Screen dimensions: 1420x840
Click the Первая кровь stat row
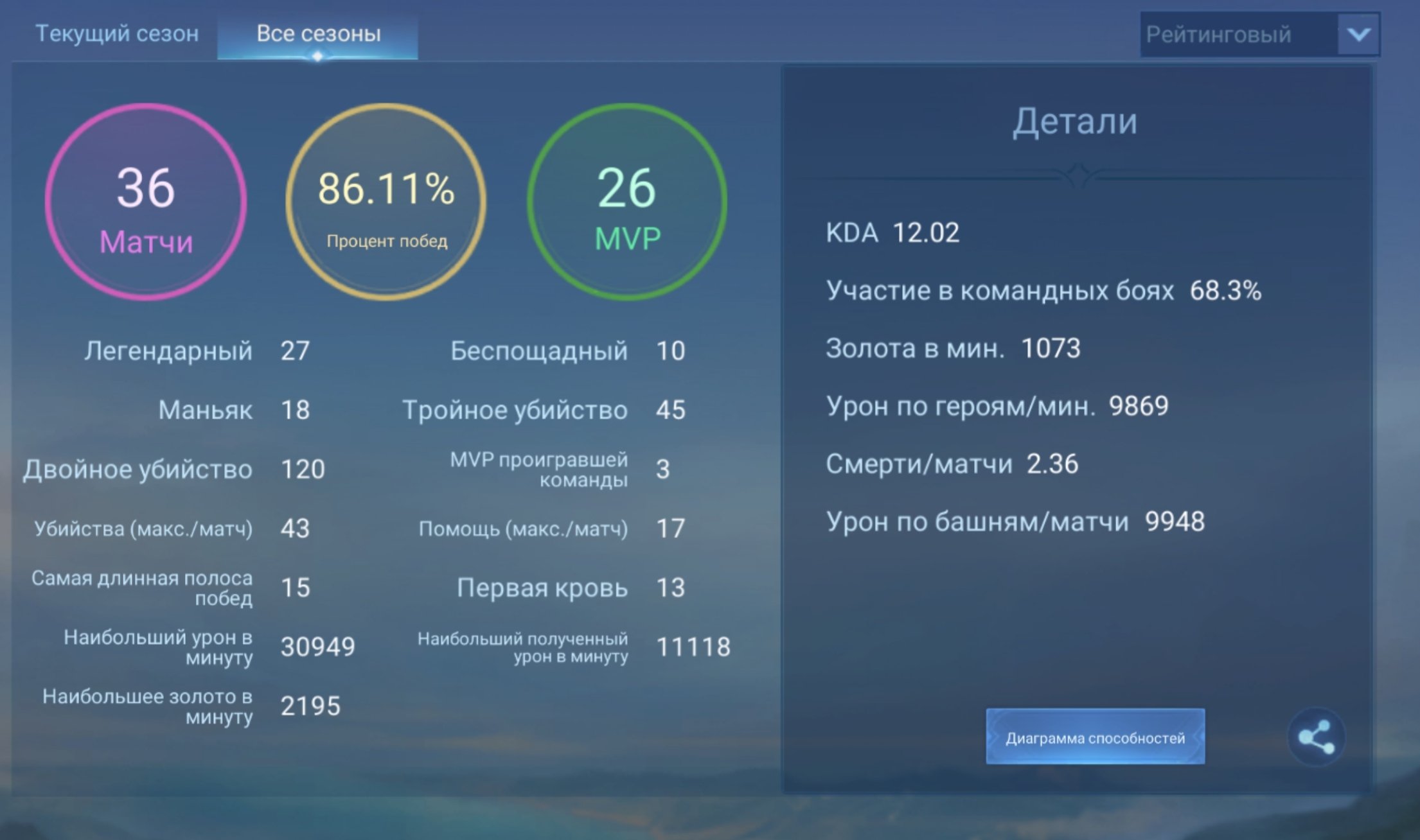click(x=571, y=588)
